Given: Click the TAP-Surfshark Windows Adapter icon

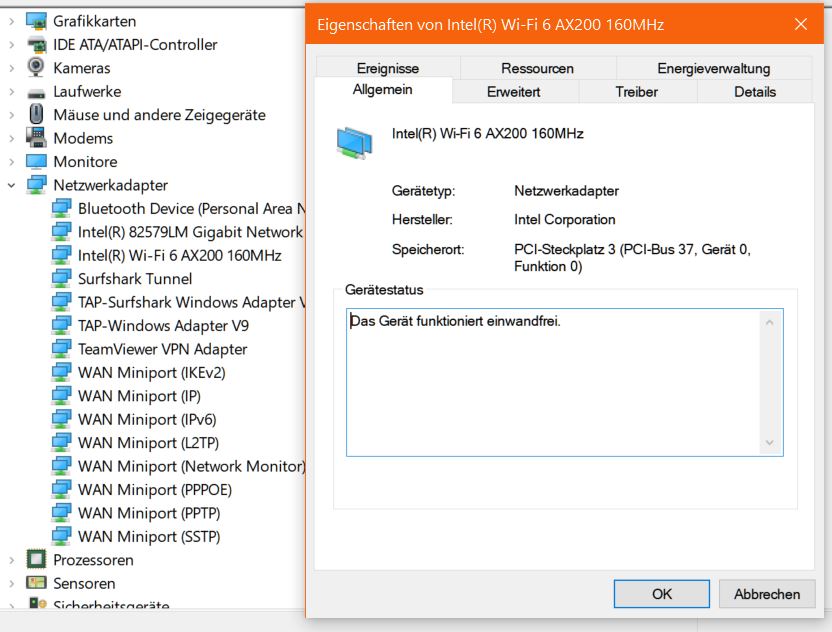Looking at the screenshot, I should (x=62, y=301).
